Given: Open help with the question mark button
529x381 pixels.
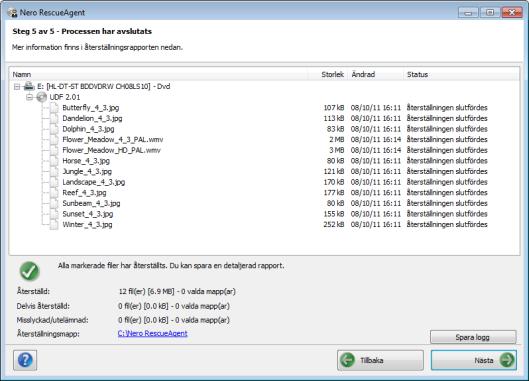Looking at the screenshot, I should pyautogui.click(x=25, y=360).
